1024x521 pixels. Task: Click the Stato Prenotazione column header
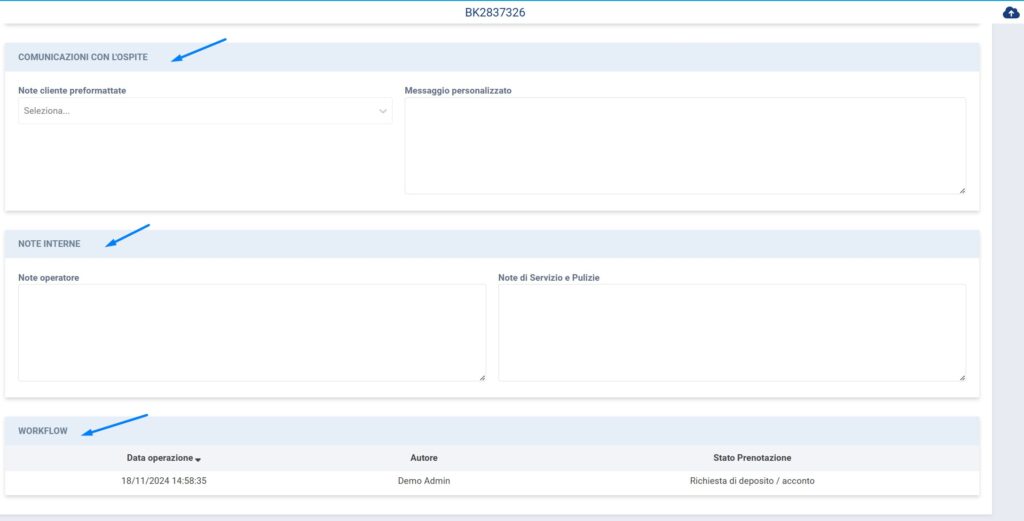752,458
